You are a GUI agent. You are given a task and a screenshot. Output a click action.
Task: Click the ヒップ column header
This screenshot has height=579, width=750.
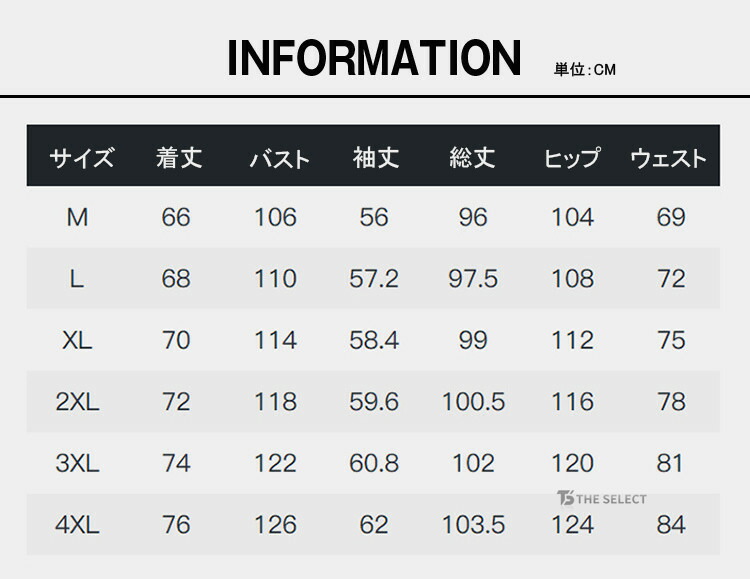(x=572, y=158)
